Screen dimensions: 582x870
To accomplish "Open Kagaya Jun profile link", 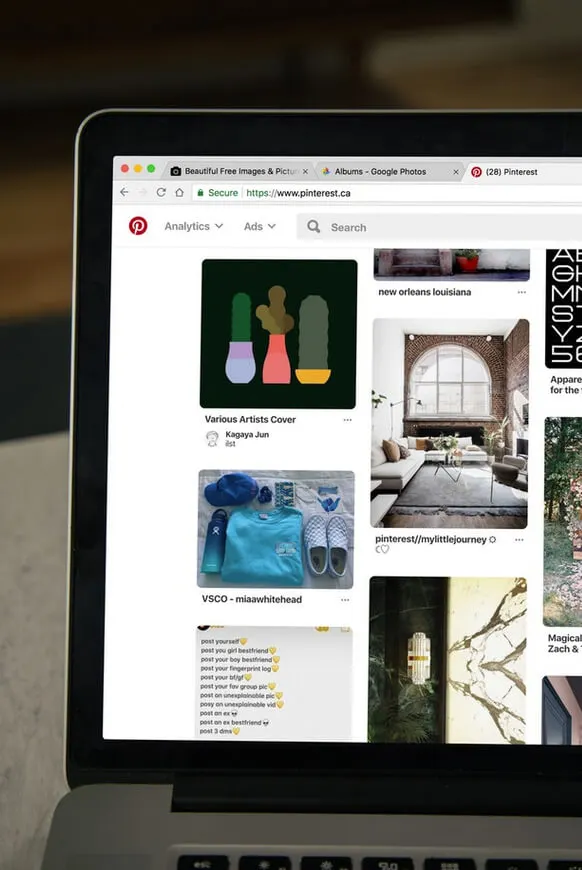I will point(247,434).
